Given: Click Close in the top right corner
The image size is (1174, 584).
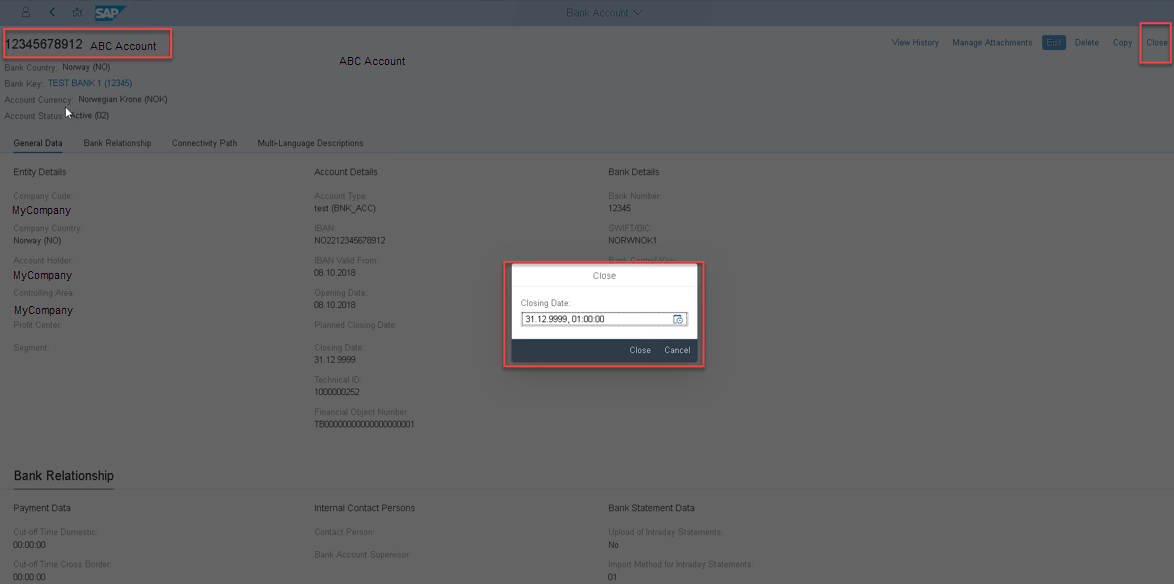Looking at the screenshot, I should (x=1156, y=42).
